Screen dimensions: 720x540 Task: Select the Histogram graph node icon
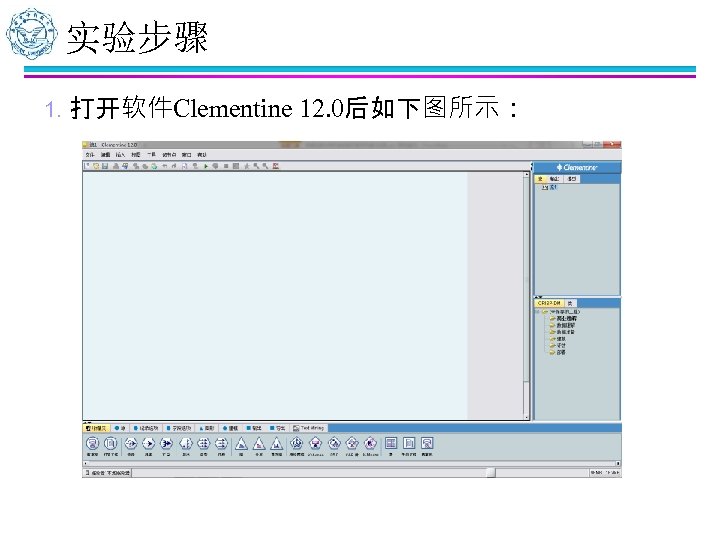pyautogui.click(x=276, y=444)
